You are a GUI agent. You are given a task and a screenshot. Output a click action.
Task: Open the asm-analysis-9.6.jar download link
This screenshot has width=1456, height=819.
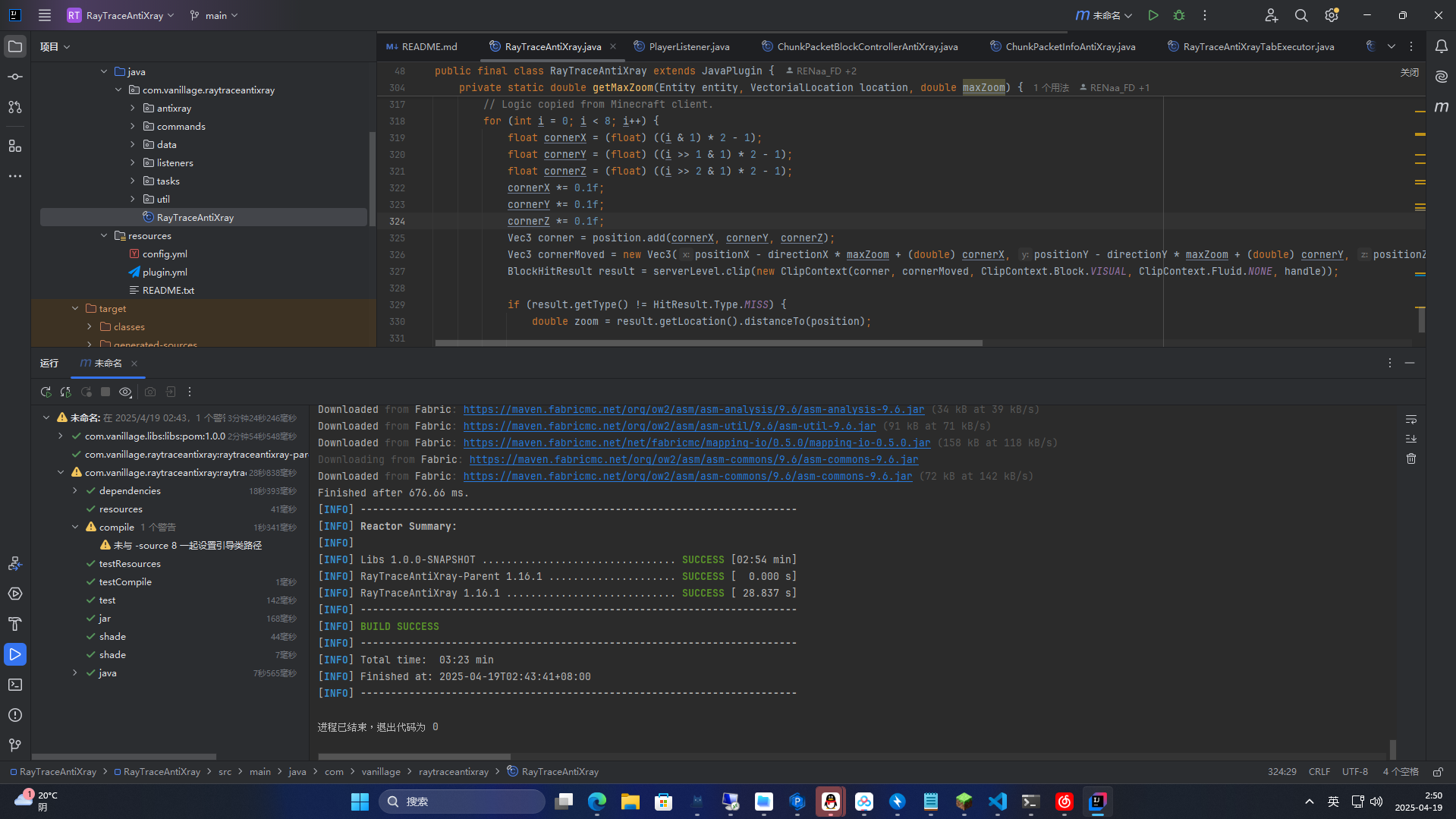[693, 409]
